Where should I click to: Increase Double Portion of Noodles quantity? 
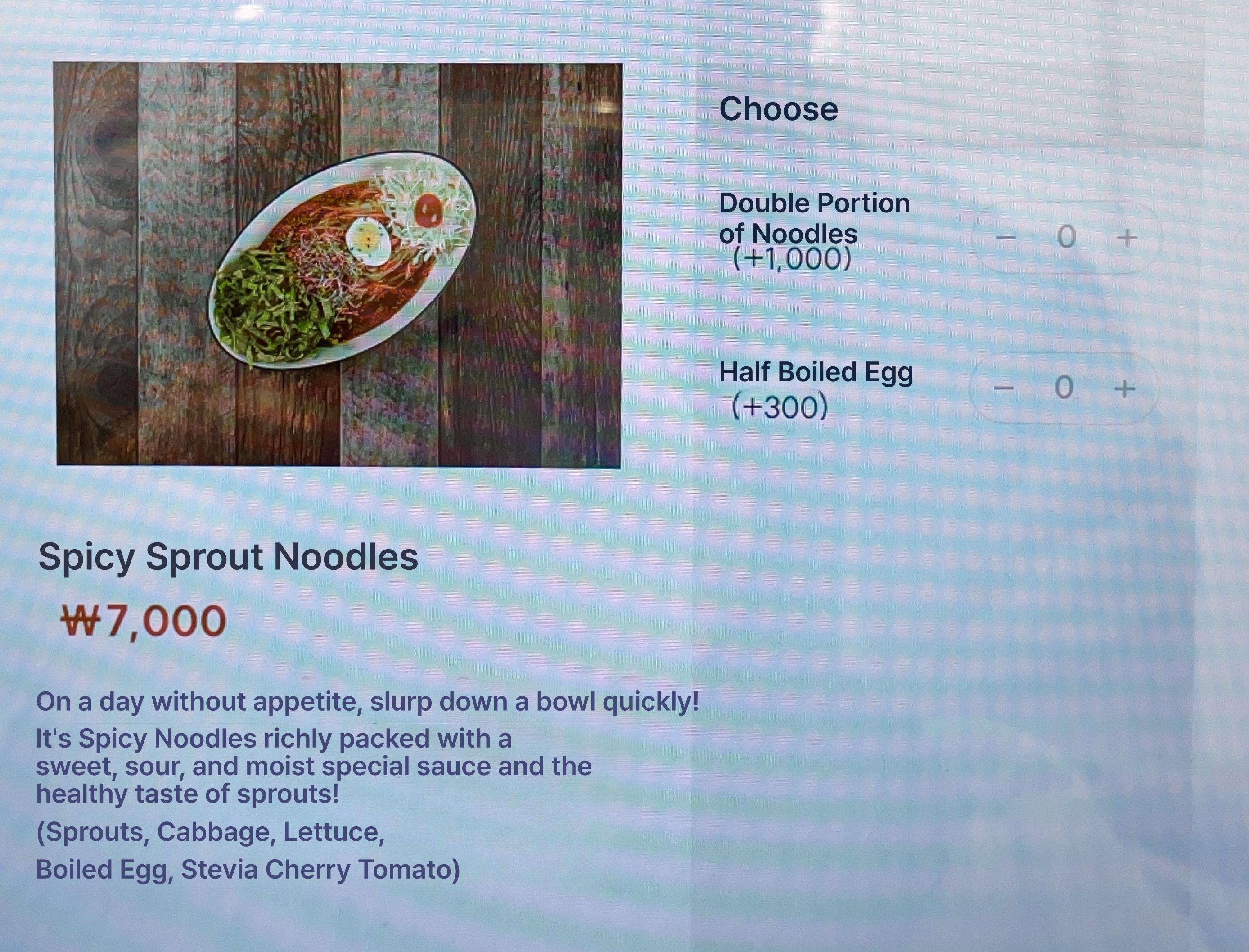point(1127,237)
